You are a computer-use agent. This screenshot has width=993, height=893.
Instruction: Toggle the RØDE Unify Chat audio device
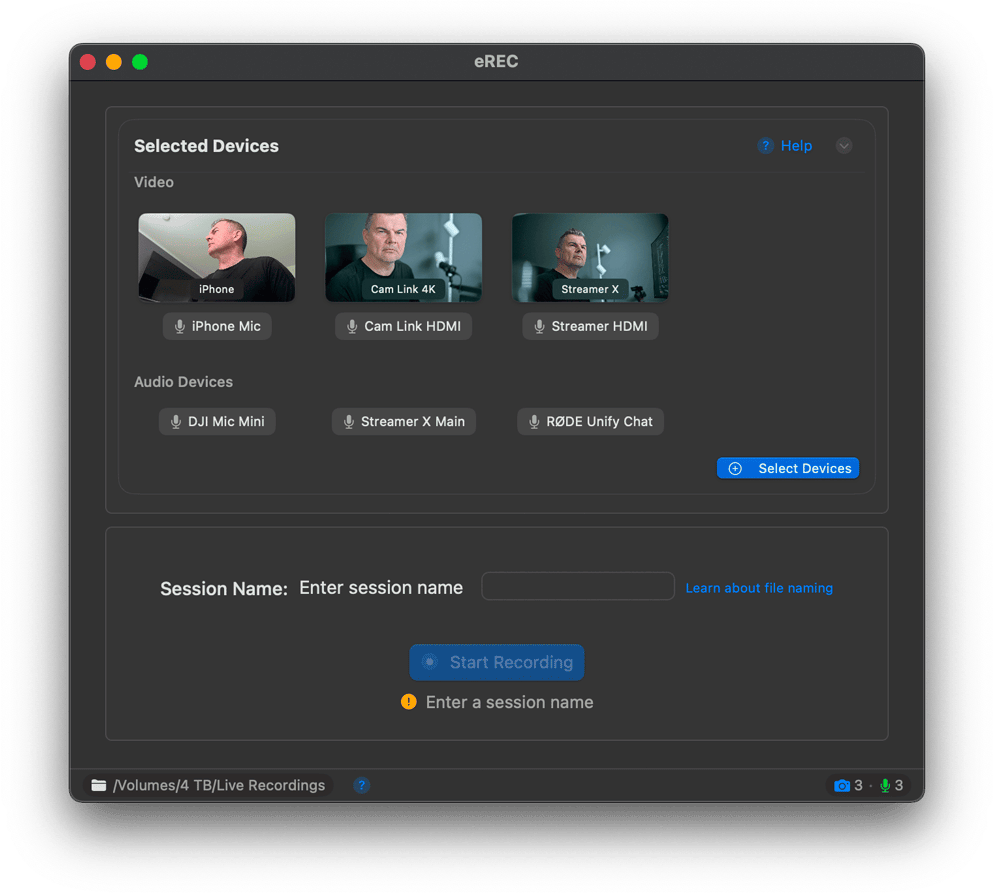[590, 422]
